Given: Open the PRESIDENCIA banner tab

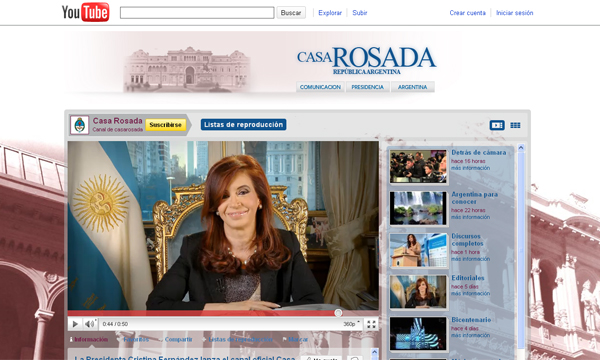Looking at the screenshot, I should [367, 87].
